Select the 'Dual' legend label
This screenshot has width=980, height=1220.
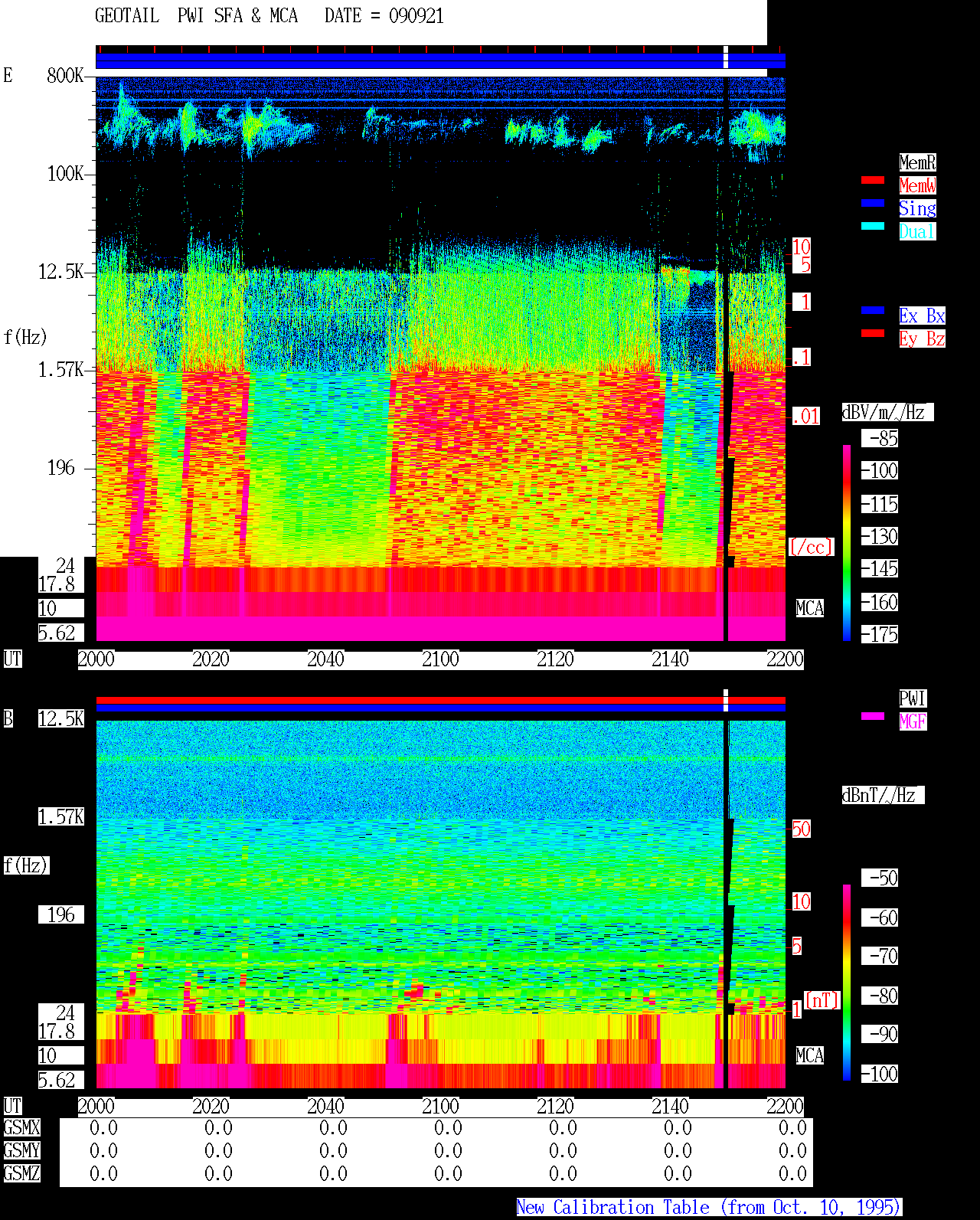click(x=917, y=231)
